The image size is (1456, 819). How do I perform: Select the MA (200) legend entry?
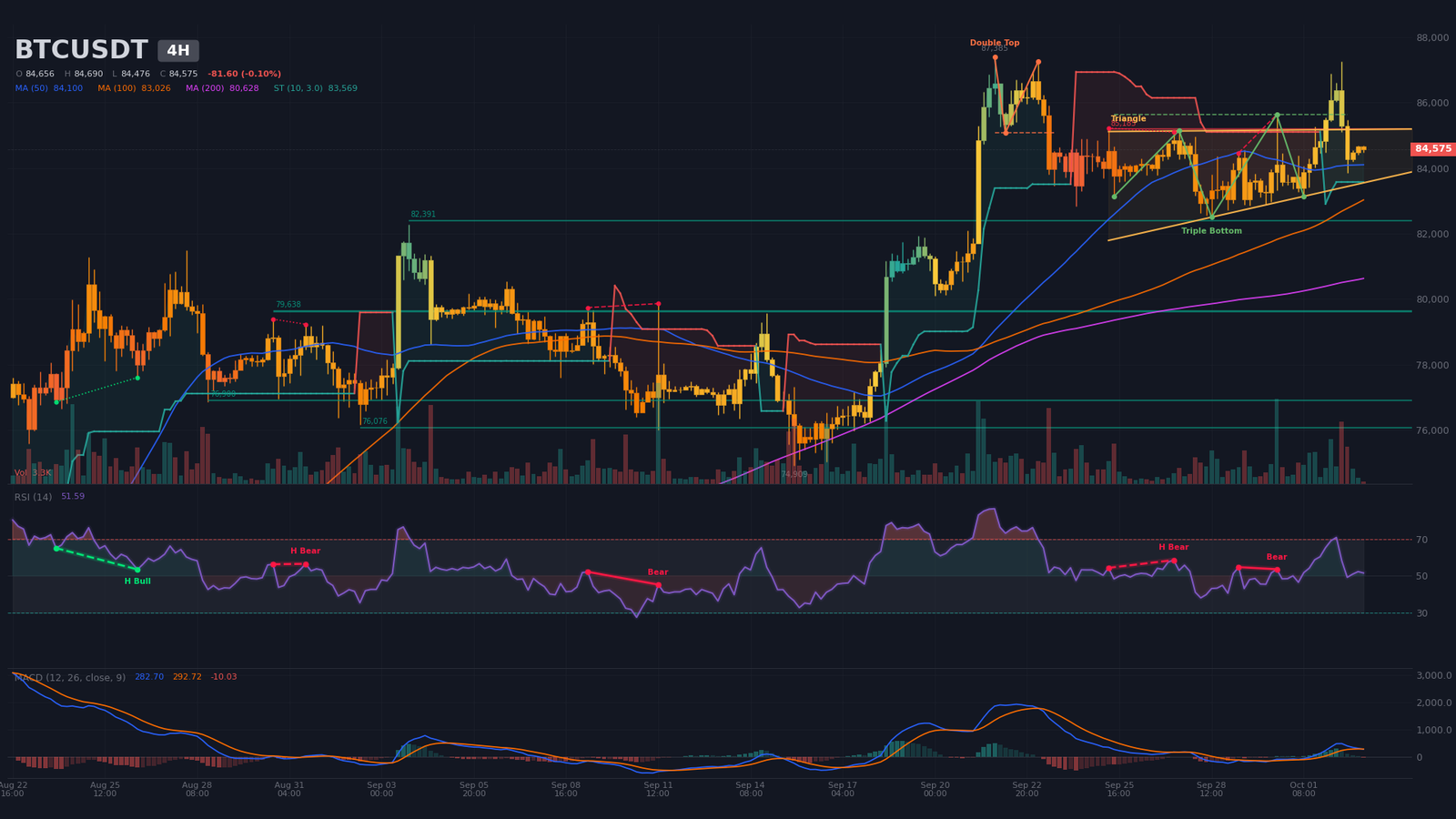click(x=222, y=88)
